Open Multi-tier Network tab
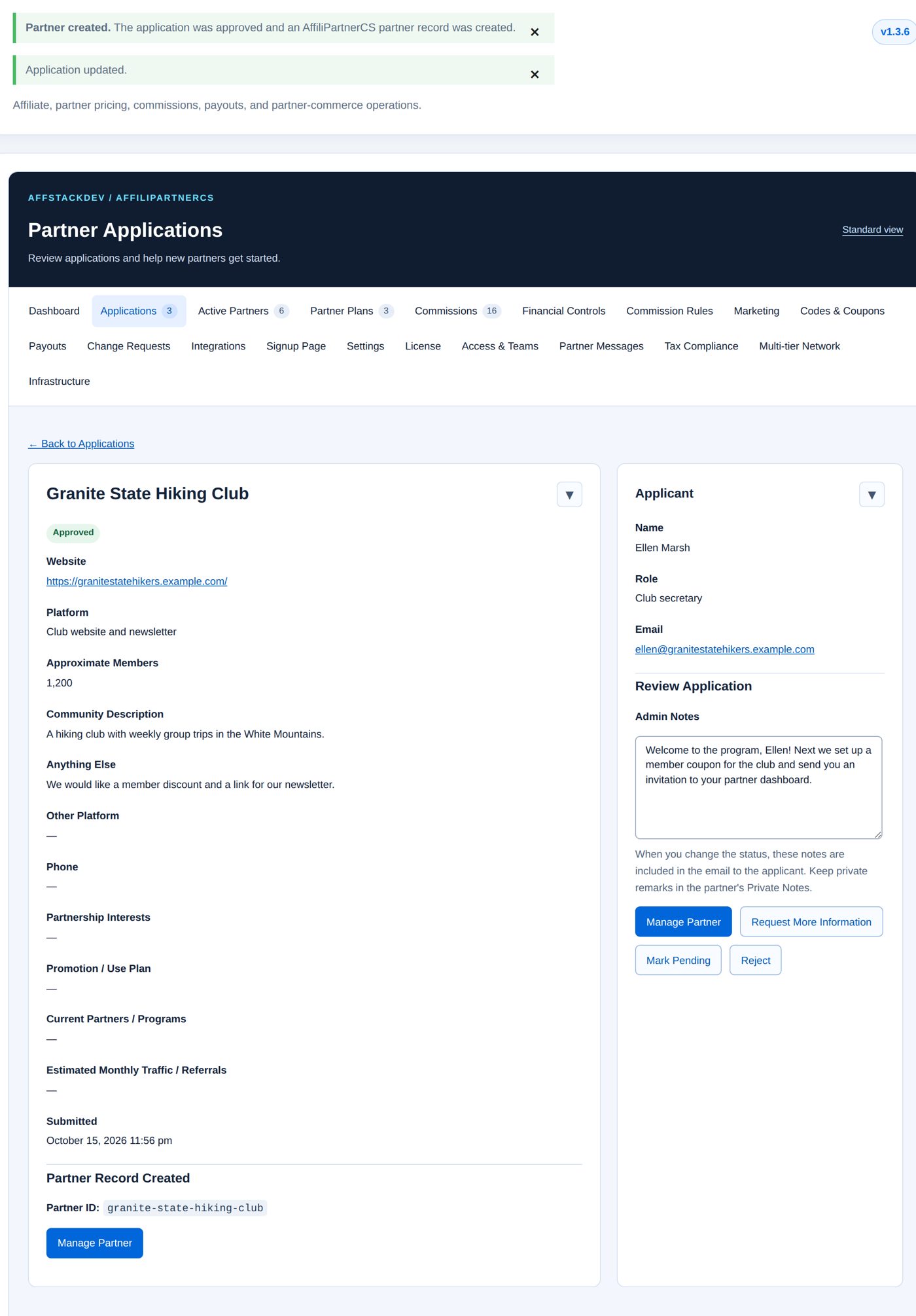The image size is (916, 1316). click(x=800, y=346)
